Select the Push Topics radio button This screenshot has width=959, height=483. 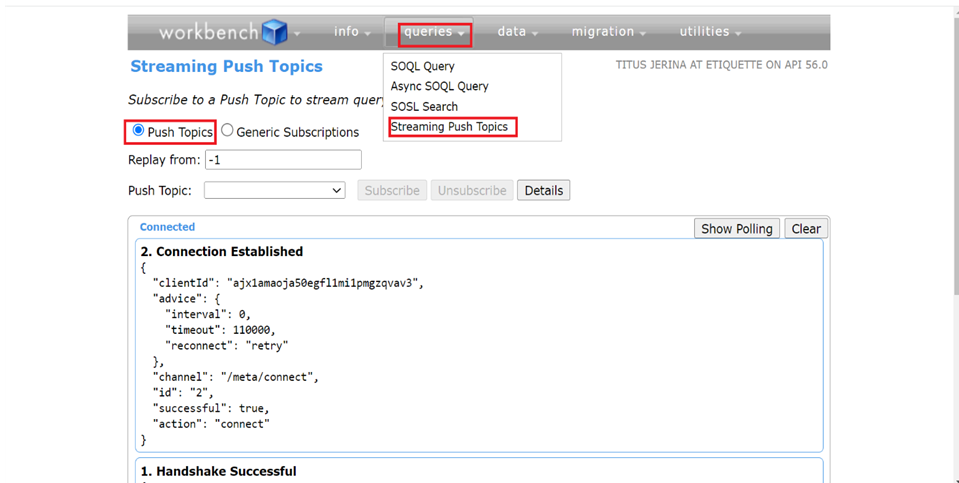[x=138, y=130]
